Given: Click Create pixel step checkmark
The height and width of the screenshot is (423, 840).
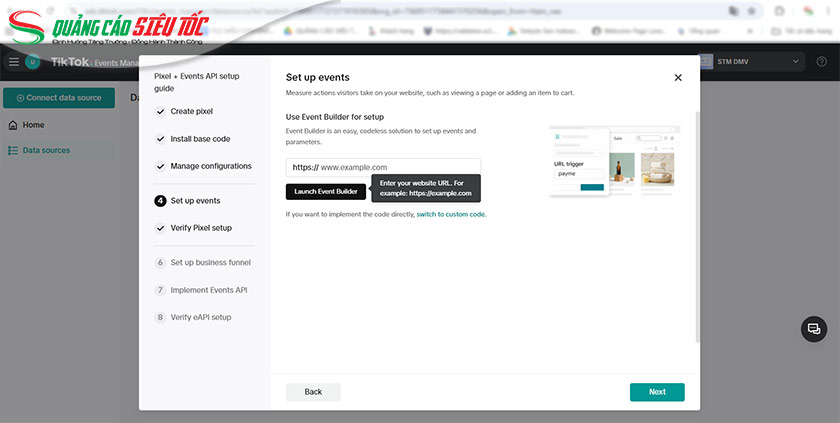Looking at the screenshot, I should click(160, 111).
